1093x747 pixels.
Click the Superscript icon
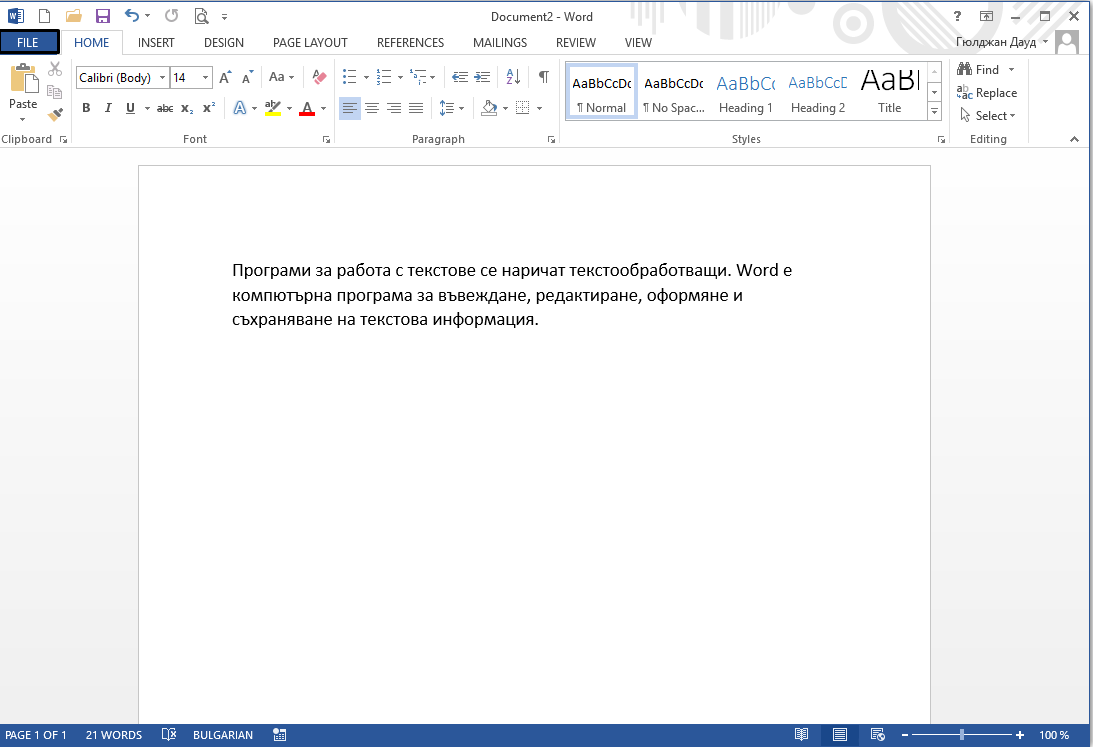pyautogui.click(x=209, y=108)
